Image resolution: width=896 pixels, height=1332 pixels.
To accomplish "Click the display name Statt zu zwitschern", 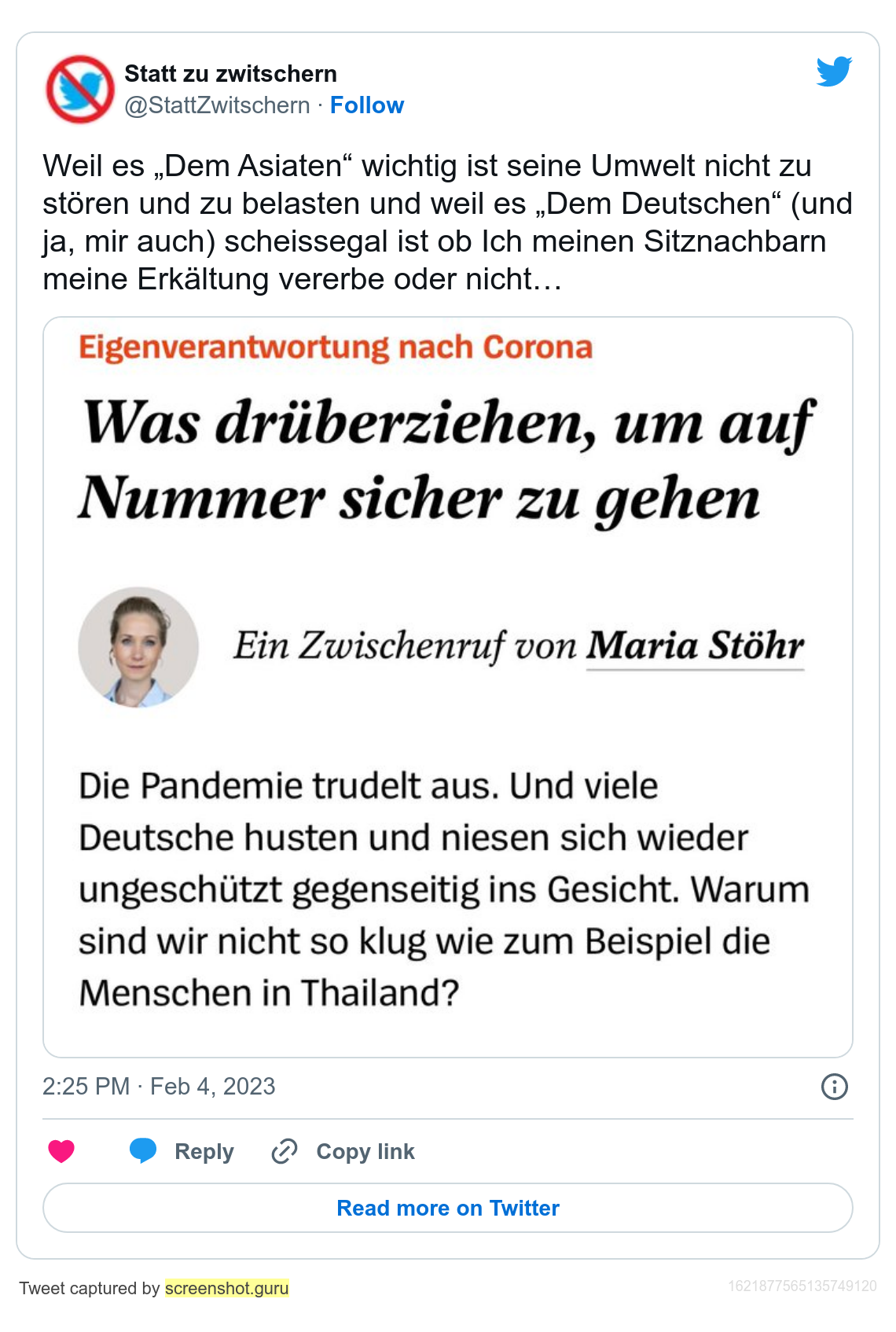I will pyautogui.click(x=230, y=74).
